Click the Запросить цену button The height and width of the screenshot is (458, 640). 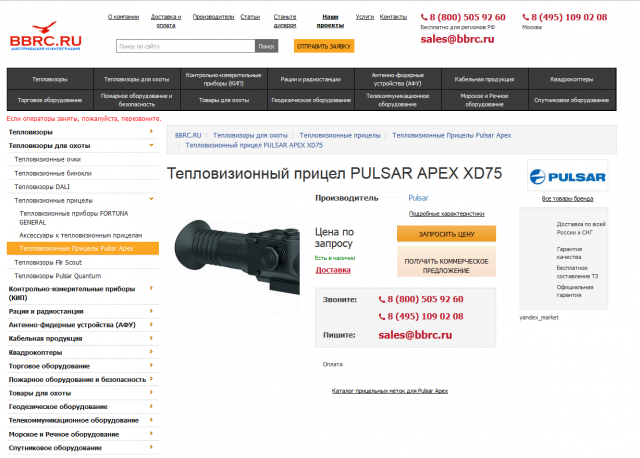pos(446,234)
